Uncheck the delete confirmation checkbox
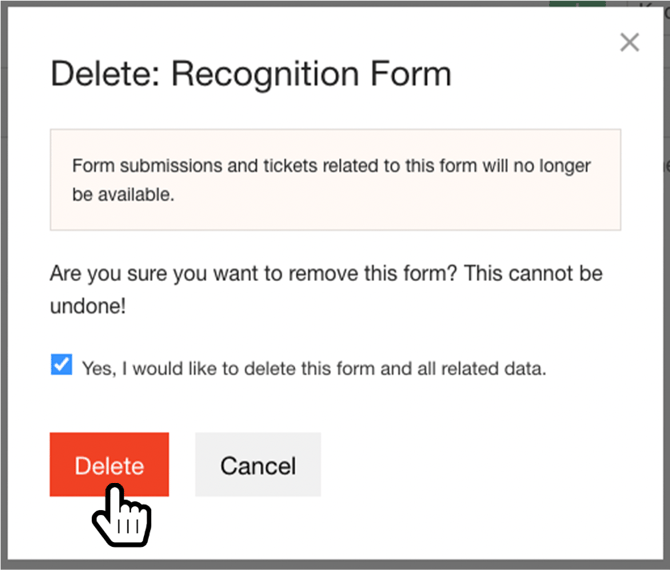The width and height of the screenshot is (670, 570). pos(61,366)
